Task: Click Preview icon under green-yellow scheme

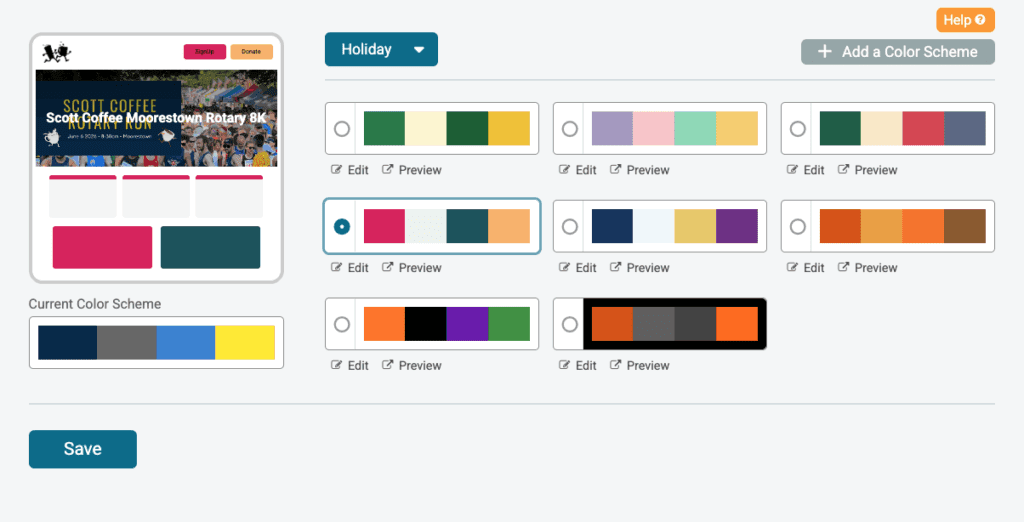Action: coord(388,170)
